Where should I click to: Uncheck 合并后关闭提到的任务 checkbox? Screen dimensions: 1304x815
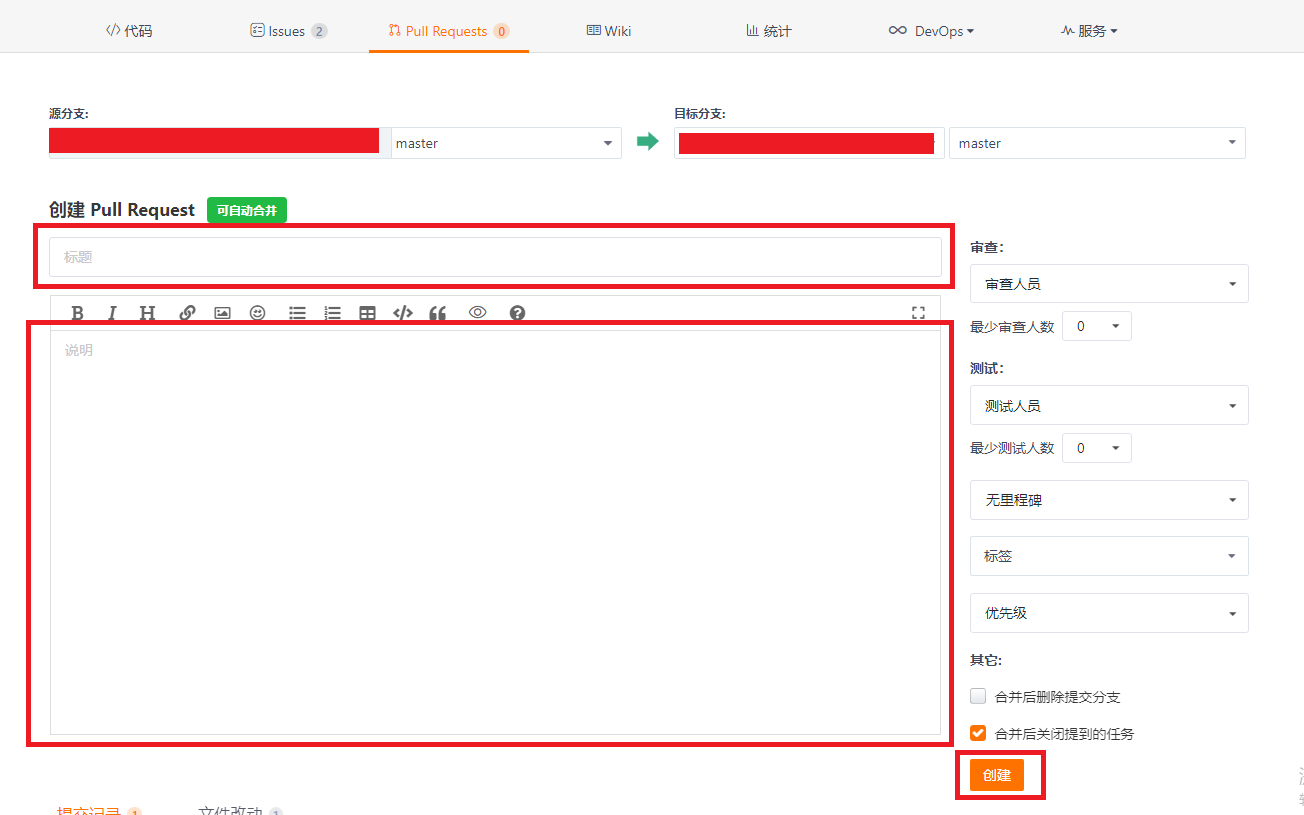(x=978, y=733)
